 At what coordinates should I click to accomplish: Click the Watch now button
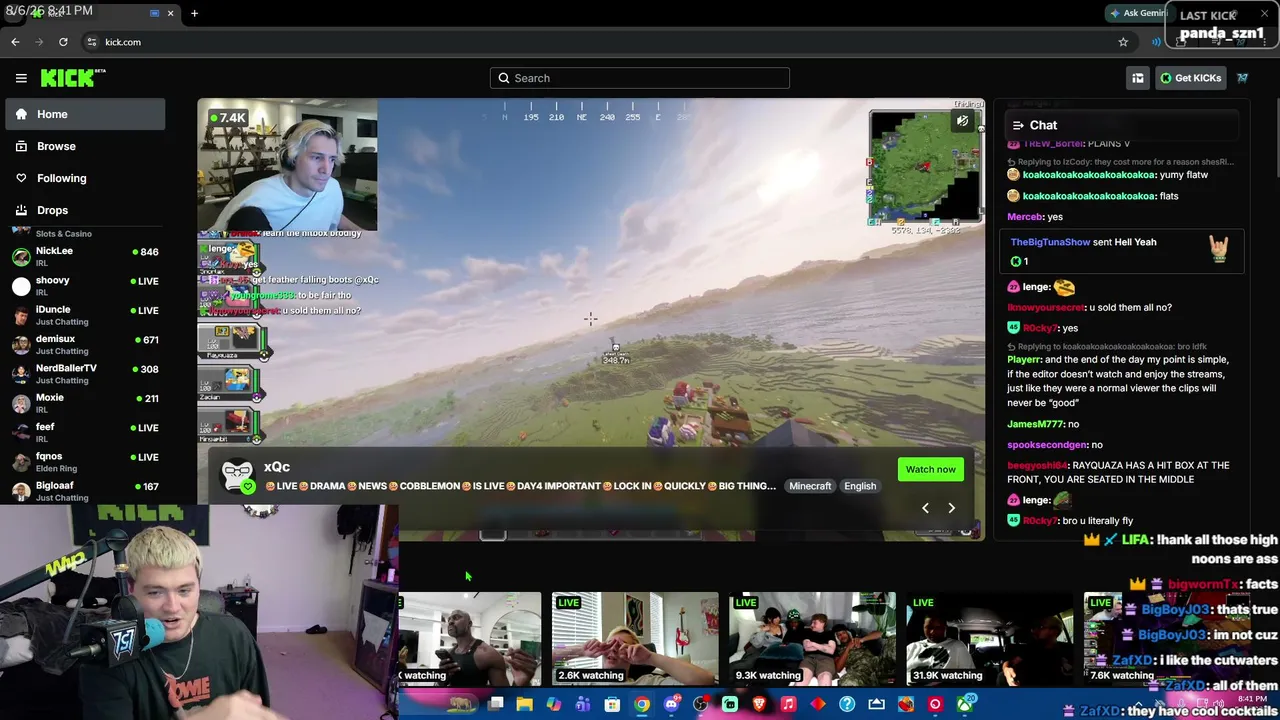click(931, 469)
